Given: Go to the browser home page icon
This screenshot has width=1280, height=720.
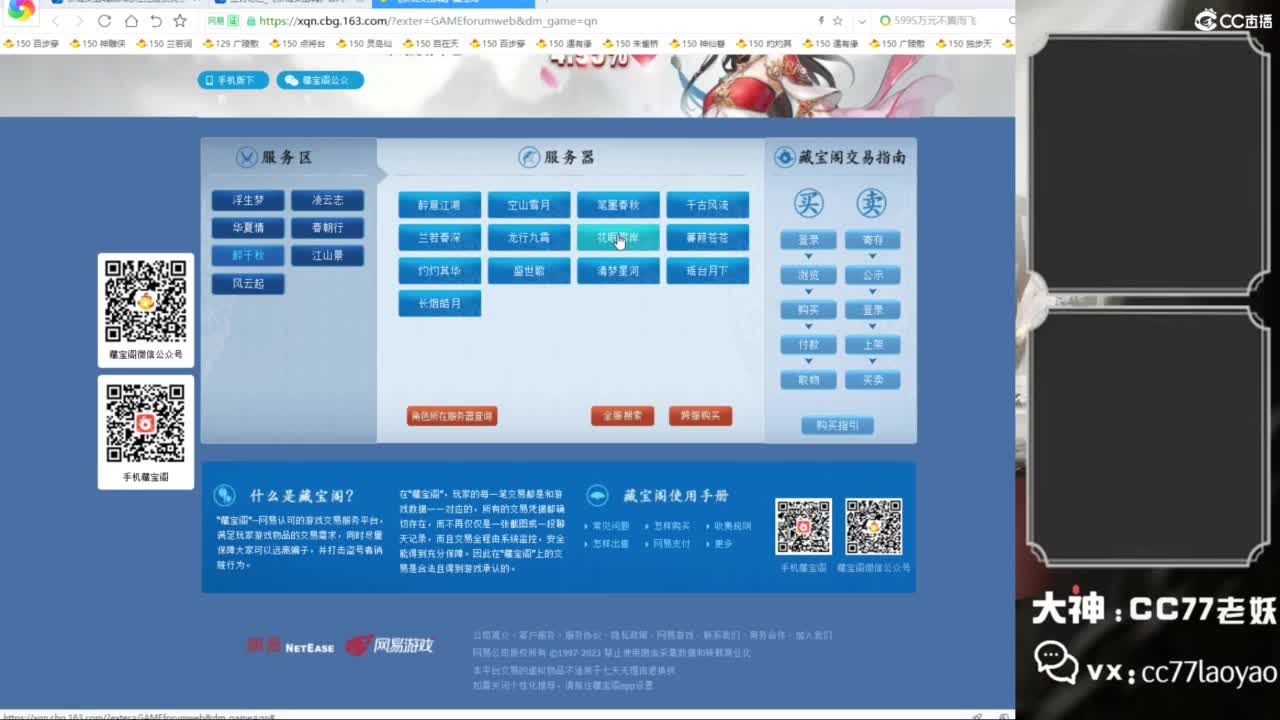Looking at the screenshot, I should click(131, 20).
